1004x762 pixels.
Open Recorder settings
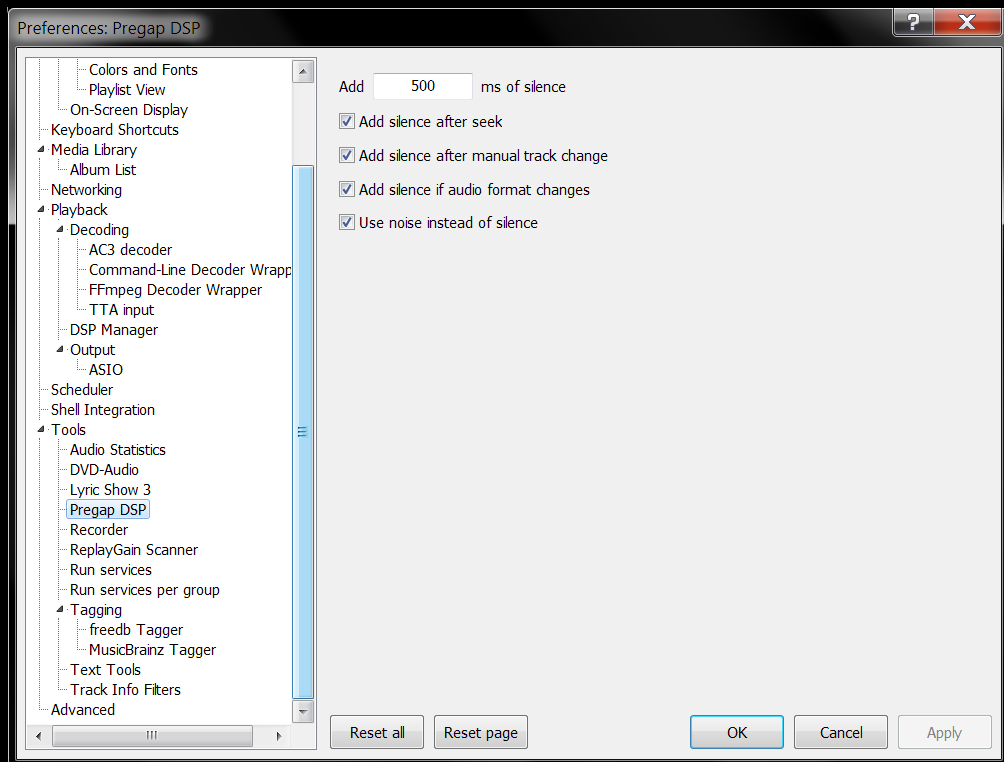(99, 530)
